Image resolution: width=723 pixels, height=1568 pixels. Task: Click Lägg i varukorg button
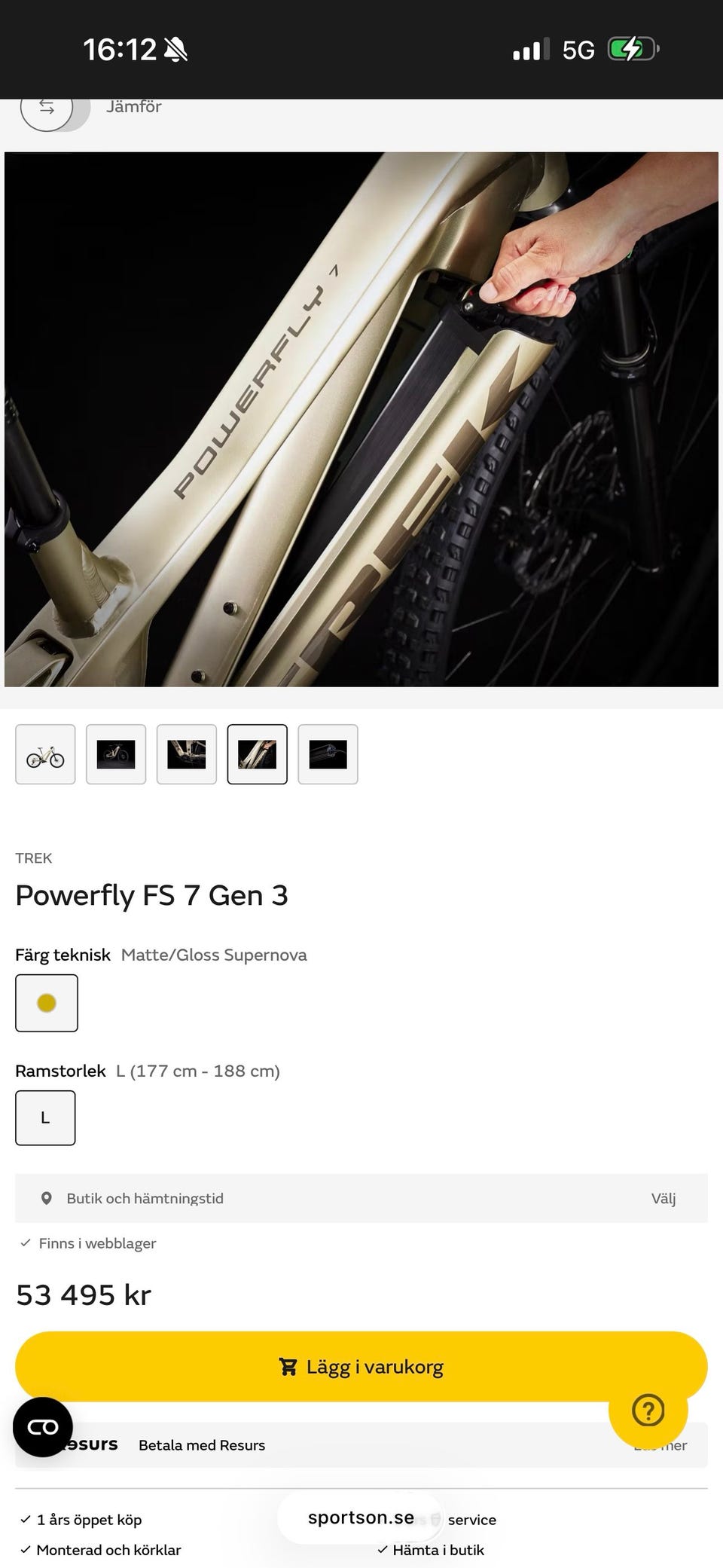click(x=361, y=1367)
